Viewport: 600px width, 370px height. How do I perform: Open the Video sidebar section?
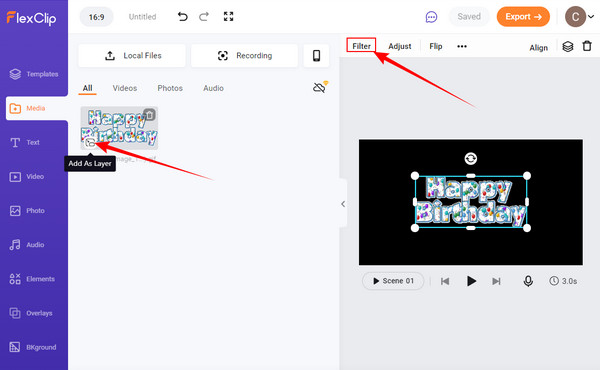click(27, 176)
